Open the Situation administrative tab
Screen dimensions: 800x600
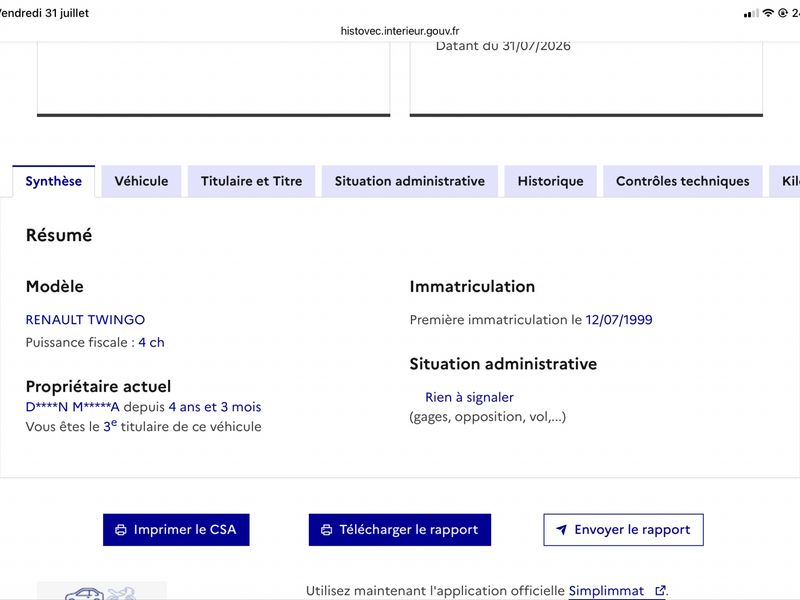(410, 181)
